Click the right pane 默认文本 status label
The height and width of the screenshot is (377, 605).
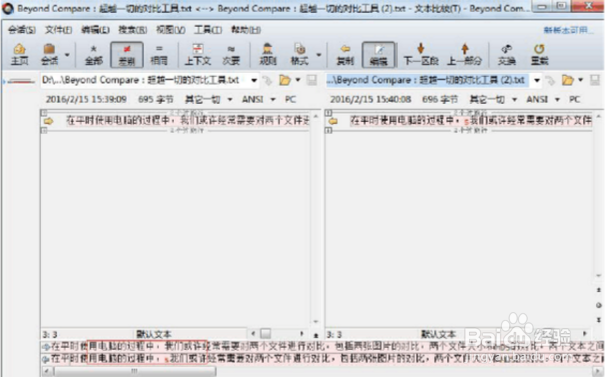(x=438, y=334)
